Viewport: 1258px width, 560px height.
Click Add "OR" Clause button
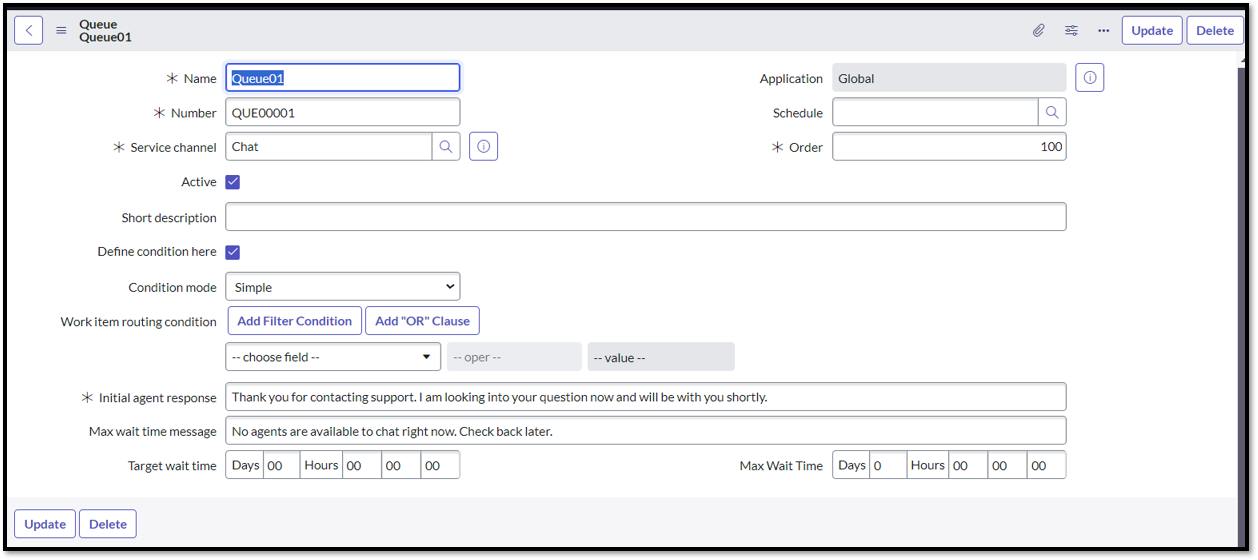click(423, 321)
